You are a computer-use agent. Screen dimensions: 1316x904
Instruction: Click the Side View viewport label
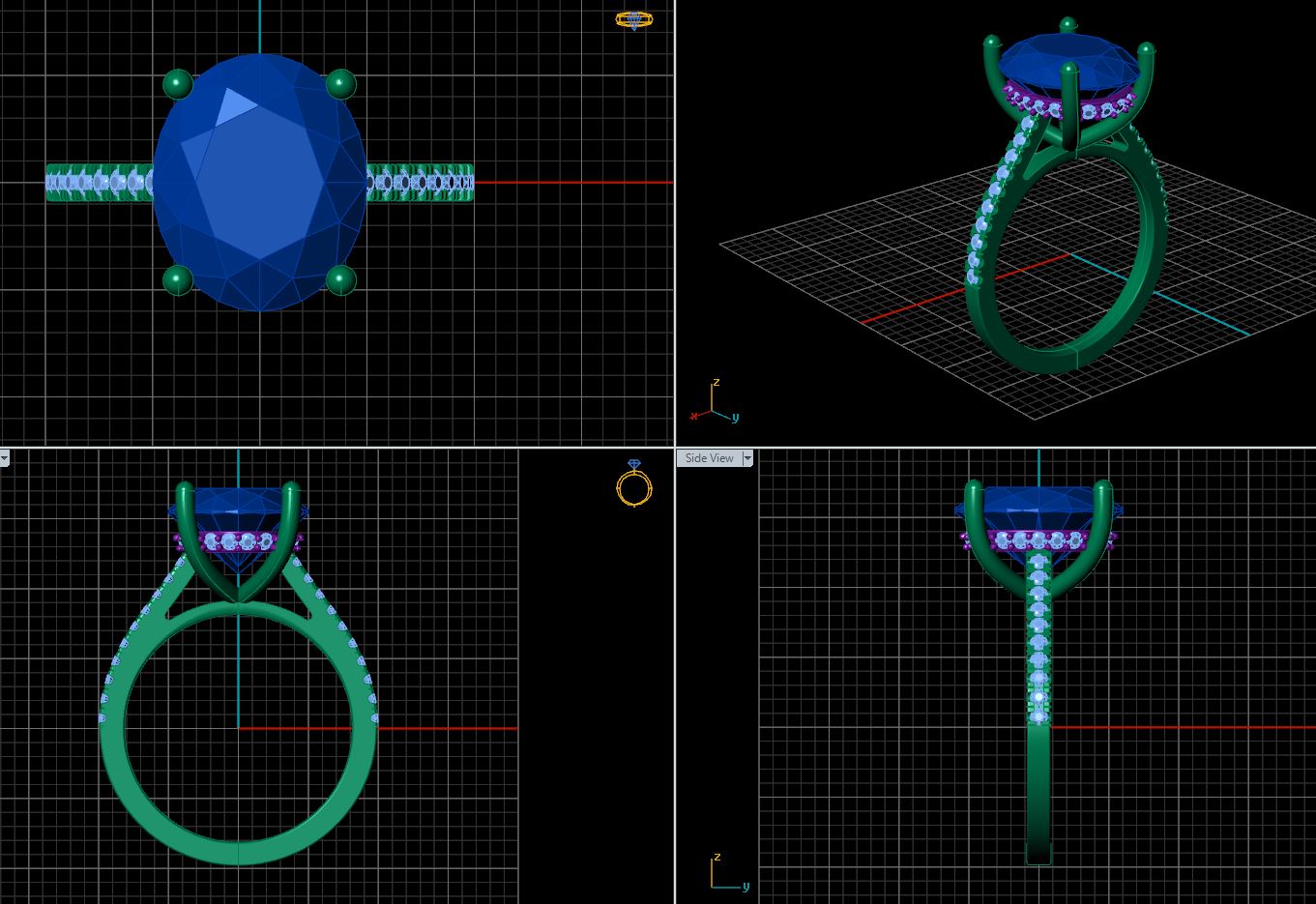point(709,458)
